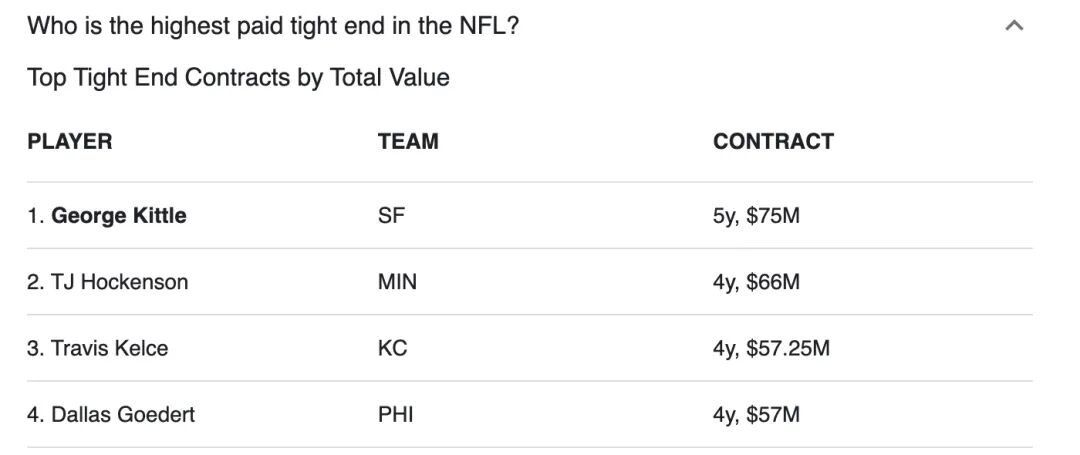Viewport: 1080px width, 455px height.
Task: Click the 4y, $57.25M contract value
Action: (771, 348)
